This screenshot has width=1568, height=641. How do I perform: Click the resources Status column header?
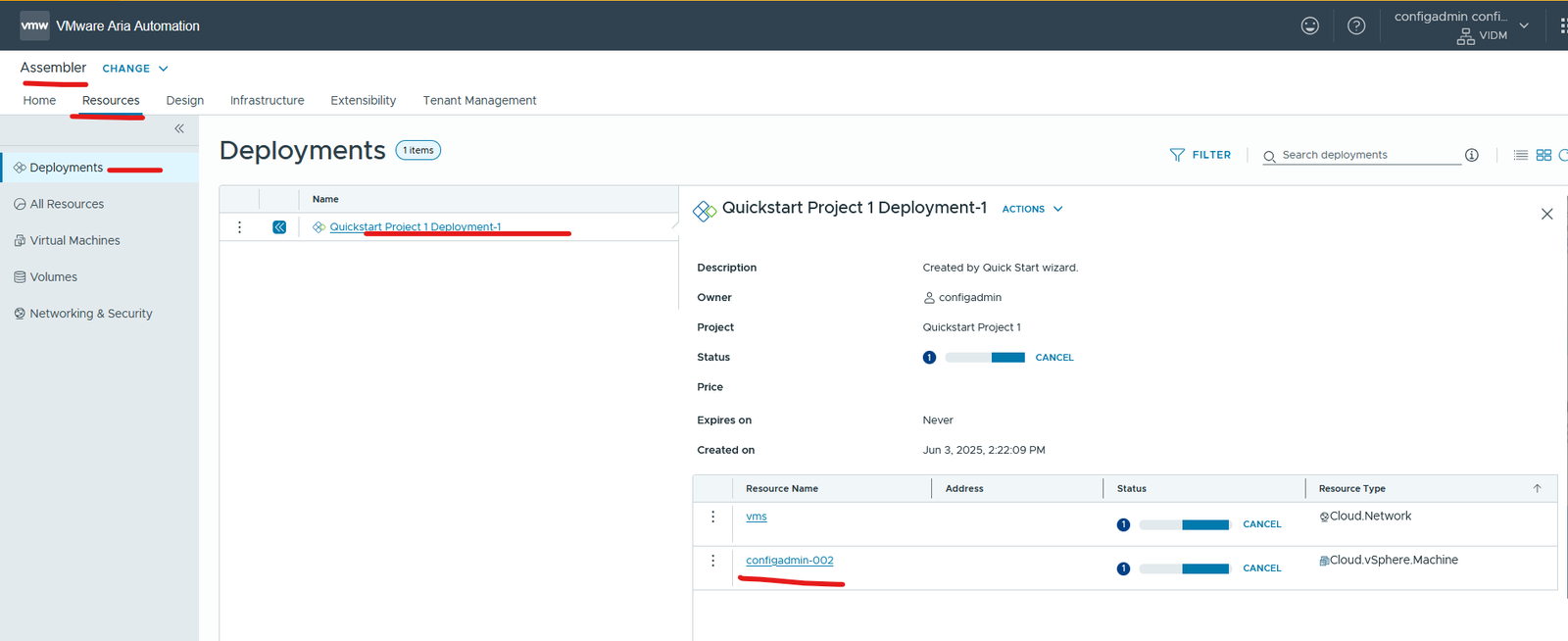click(x=1132, y=488)
